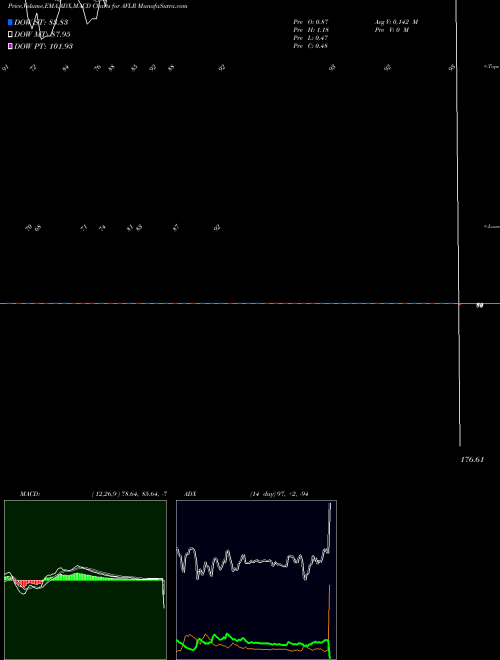Click the (14 day) ADX values text

tap(279, 494)
